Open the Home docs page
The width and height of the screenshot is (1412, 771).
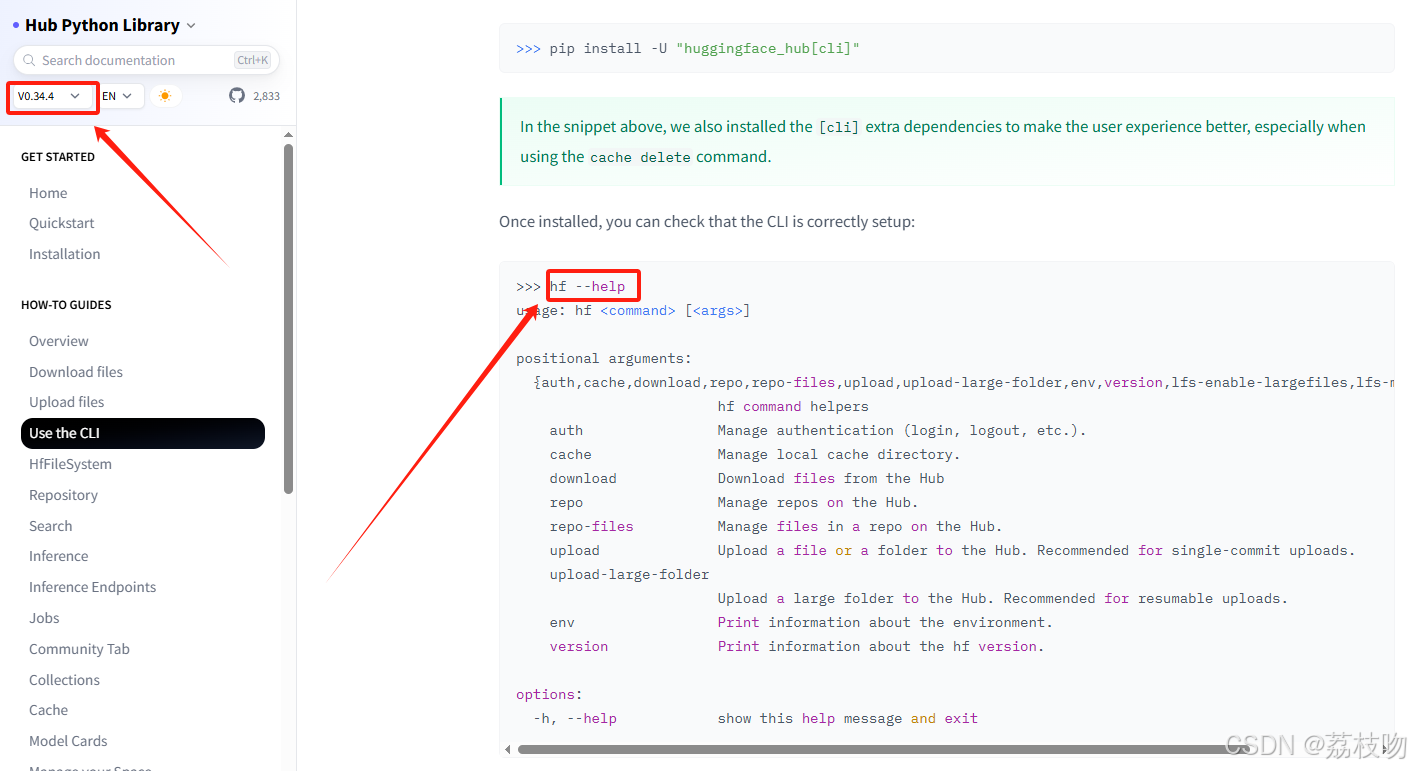48,193
